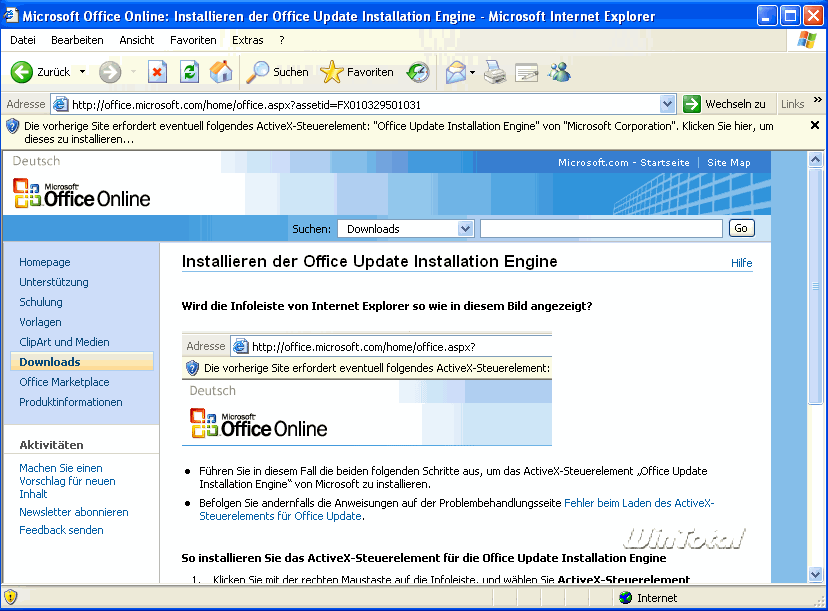Click the Wechseln zu button
The height and width of the screenshot is (611, 828).
coord(724,104)
